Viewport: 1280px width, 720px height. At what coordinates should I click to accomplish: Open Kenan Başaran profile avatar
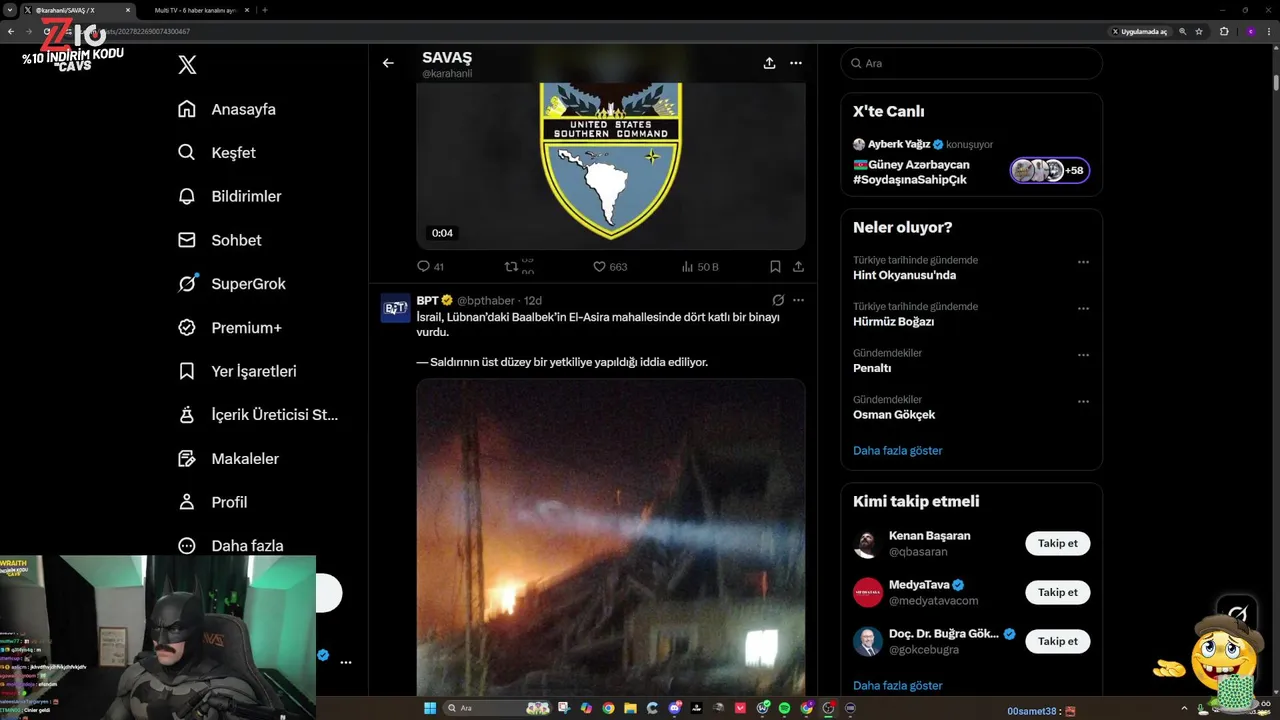click(867, 544)
